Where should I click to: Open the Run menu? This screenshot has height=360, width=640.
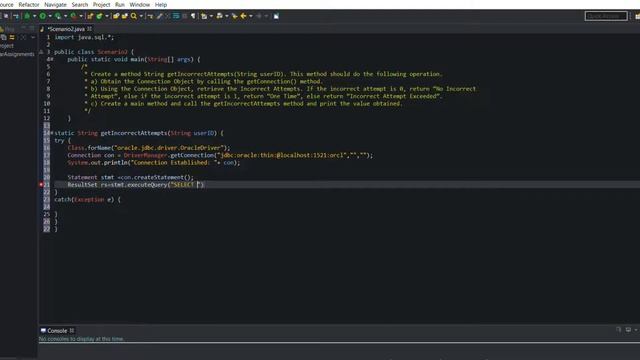[120, 4]
